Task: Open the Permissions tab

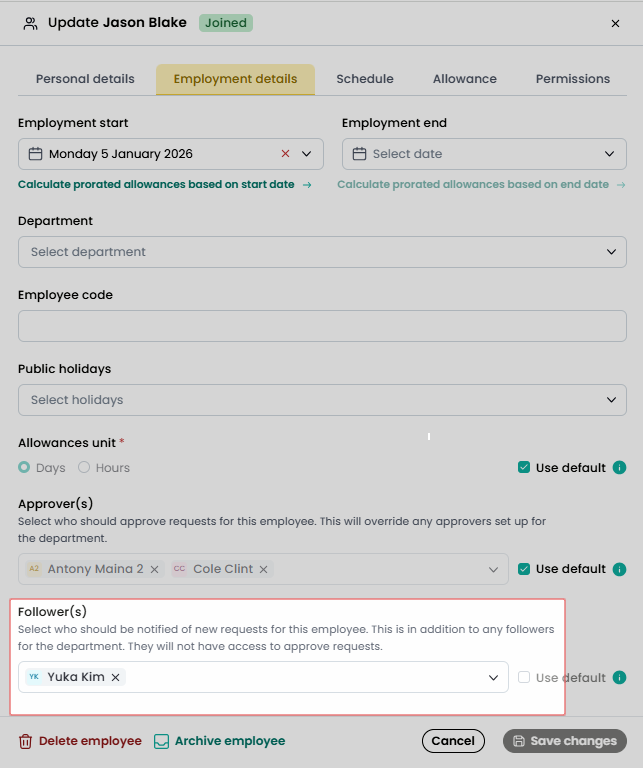Action: [572, 79]
